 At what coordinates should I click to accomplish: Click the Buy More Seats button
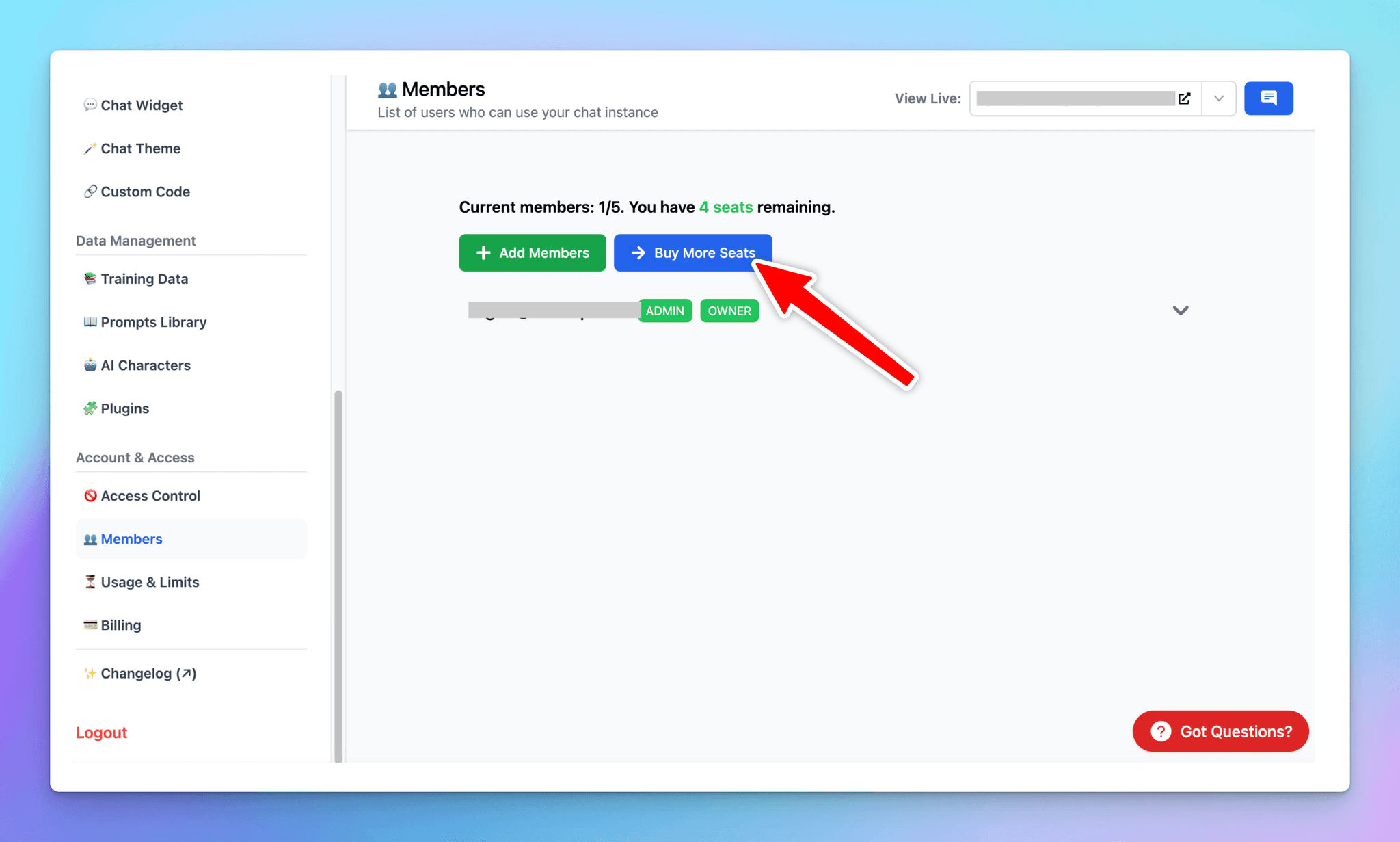click(x=693, y=252)
